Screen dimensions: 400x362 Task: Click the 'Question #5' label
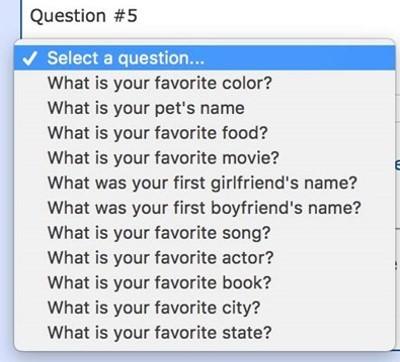(84, 16)
